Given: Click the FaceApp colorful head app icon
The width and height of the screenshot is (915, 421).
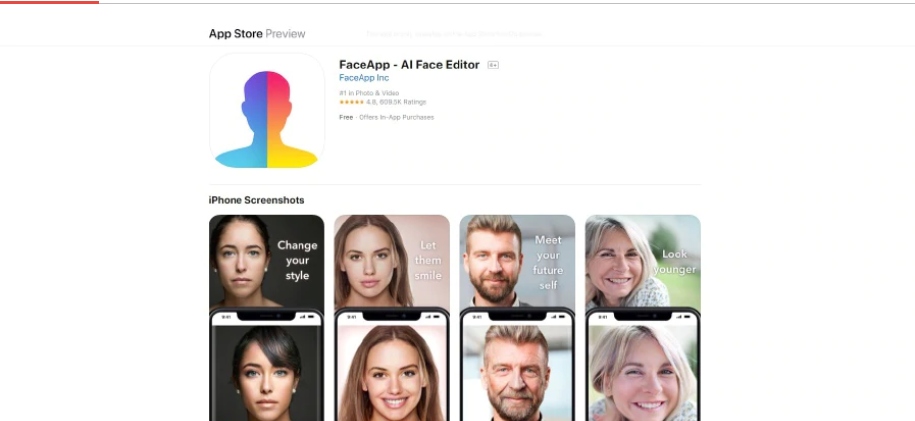Looking at the screenshot, I should click(267, 111).
